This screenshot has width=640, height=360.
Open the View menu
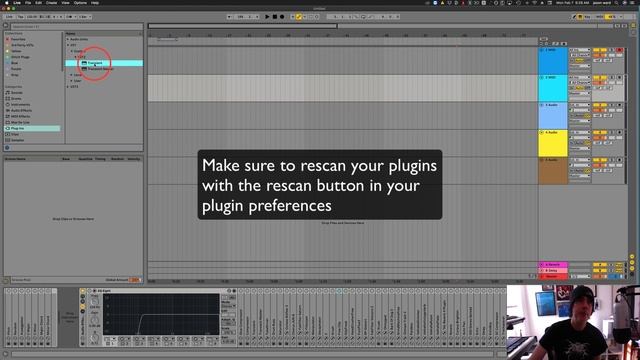click(65, 3)
